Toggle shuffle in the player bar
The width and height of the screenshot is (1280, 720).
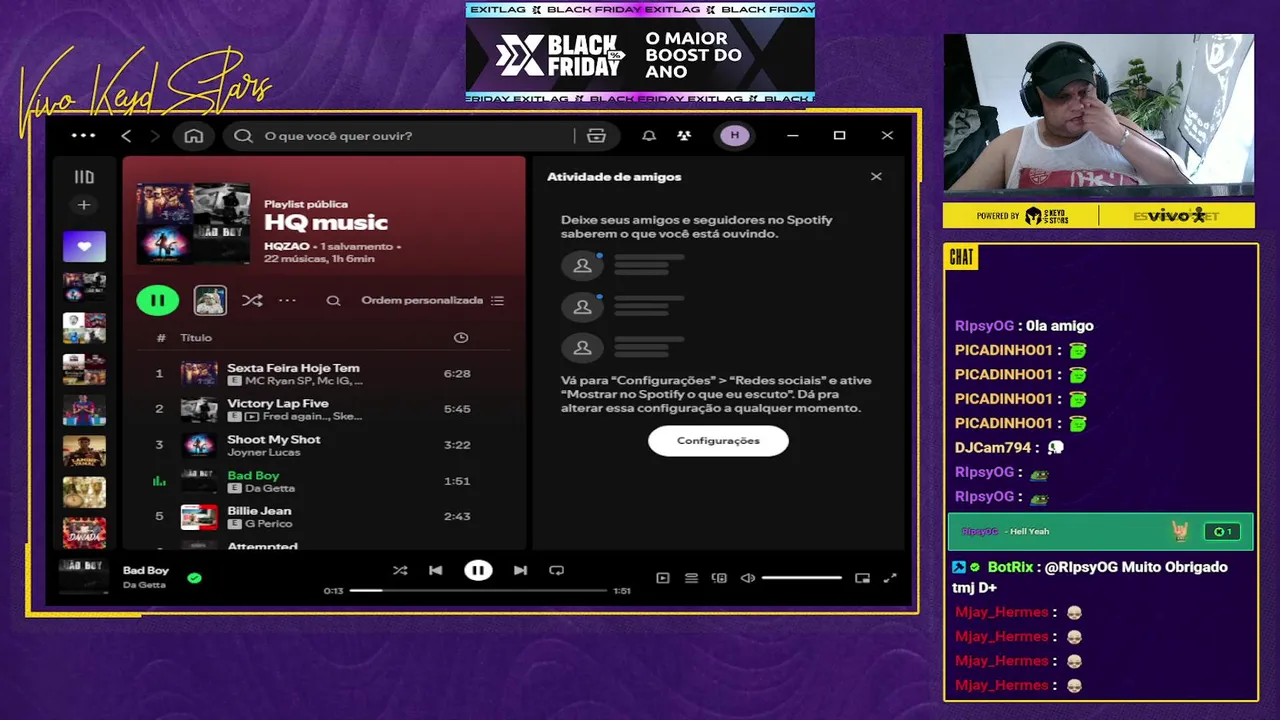tap(400, 570)
